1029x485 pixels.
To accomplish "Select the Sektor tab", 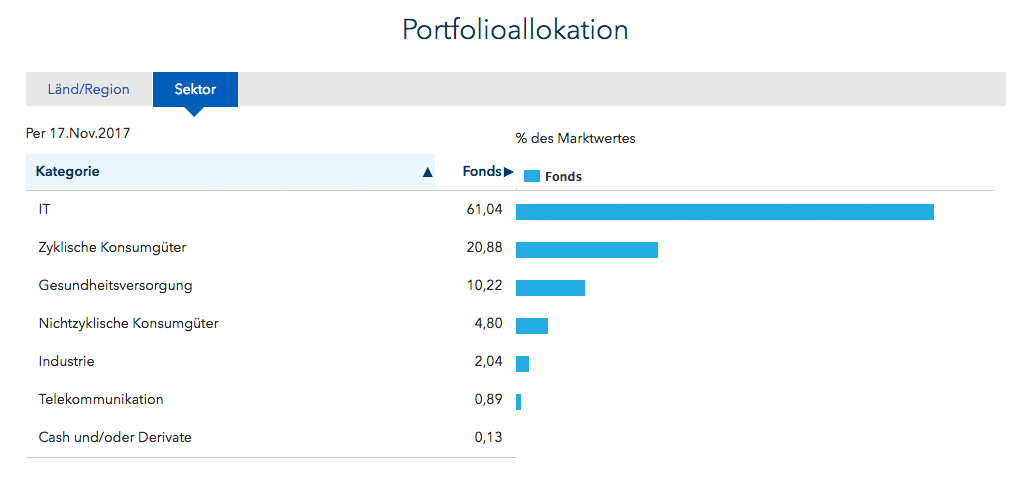I will tap(196, 89).
